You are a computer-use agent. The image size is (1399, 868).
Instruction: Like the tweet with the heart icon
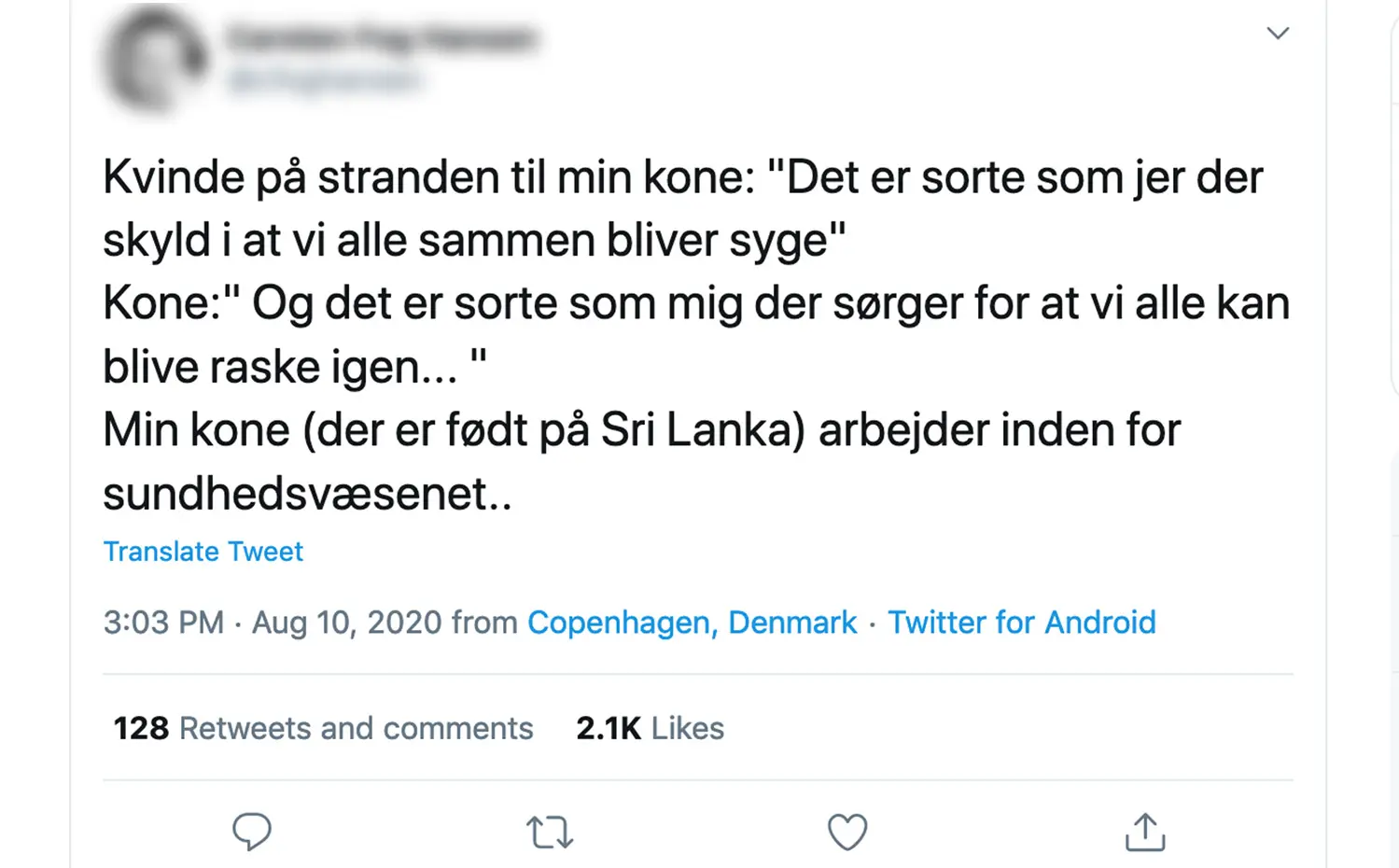[x=847, y=832]
